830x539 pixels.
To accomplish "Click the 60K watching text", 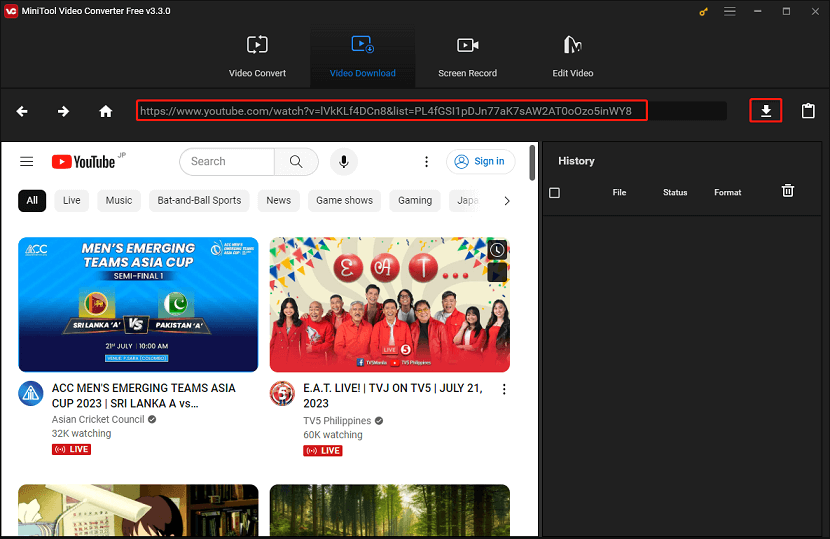I will click(332, 435).
